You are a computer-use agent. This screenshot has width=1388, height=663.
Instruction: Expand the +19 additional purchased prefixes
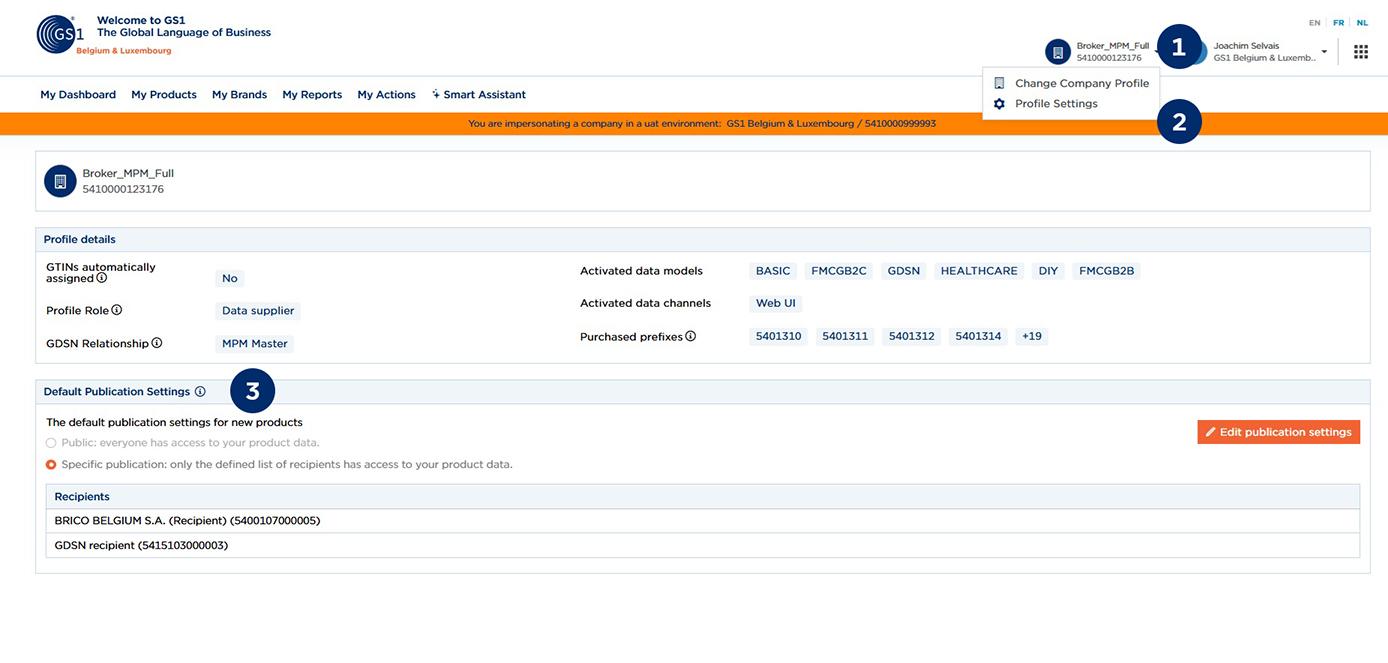pos(1032,336)
